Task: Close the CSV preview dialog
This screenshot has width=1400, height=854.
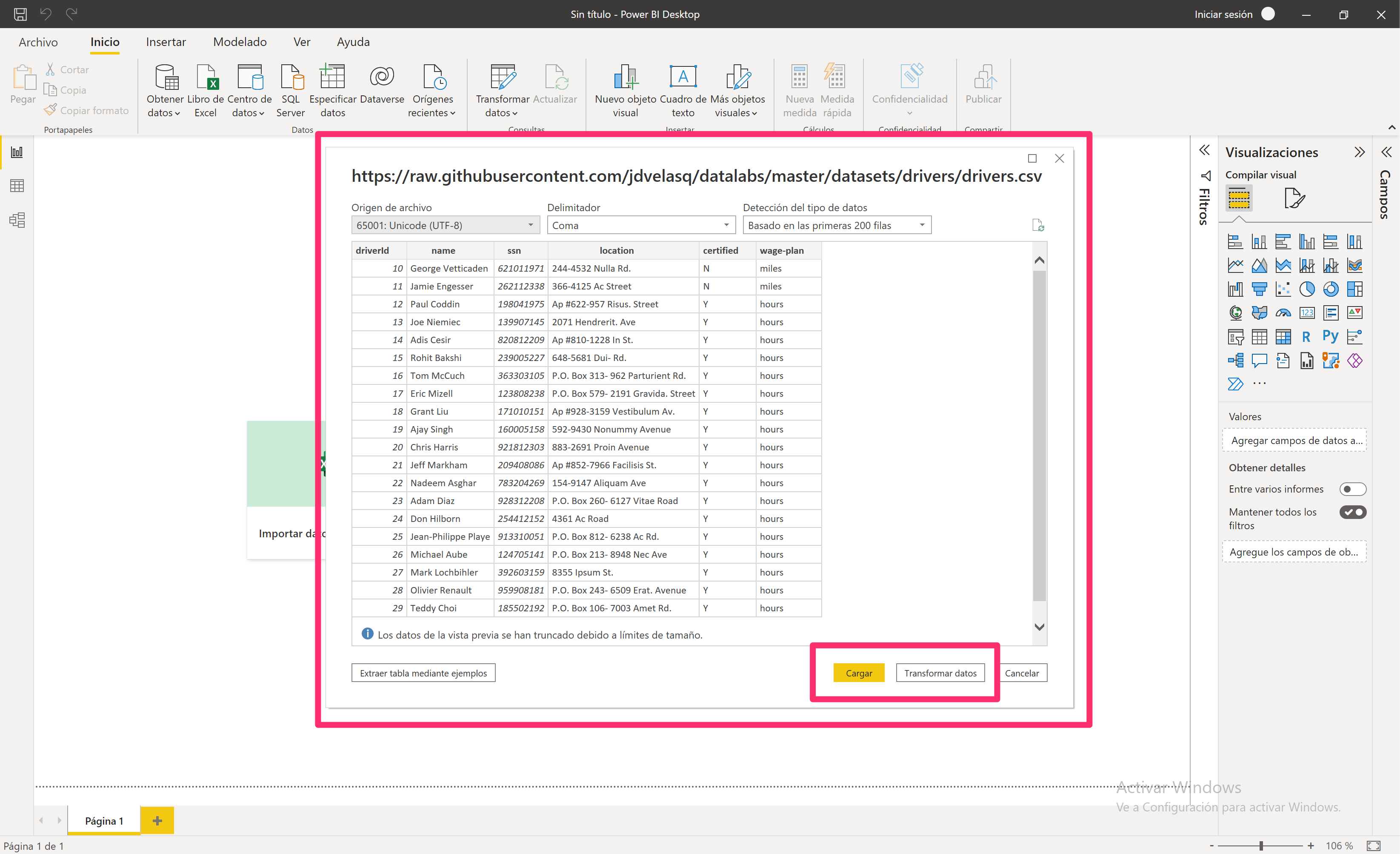Action: 1059,159
